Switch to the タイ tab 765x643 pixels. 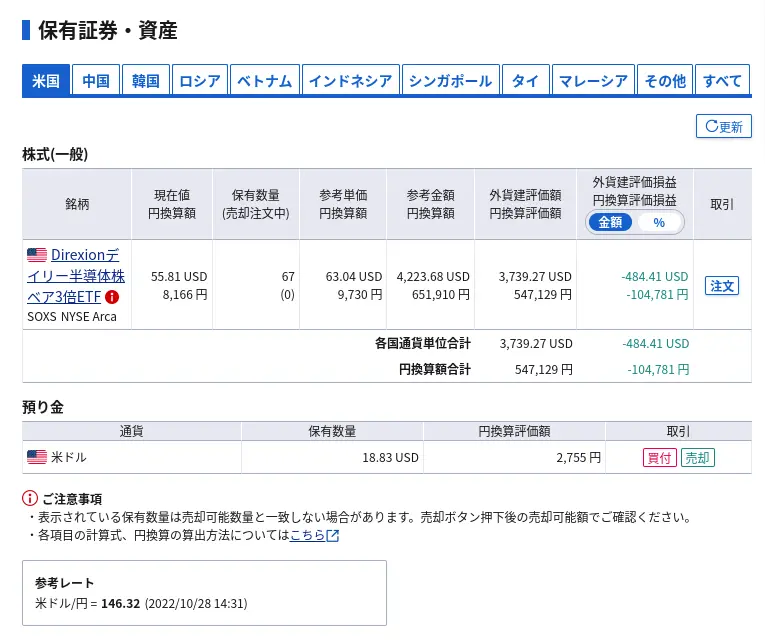(525, 80)
